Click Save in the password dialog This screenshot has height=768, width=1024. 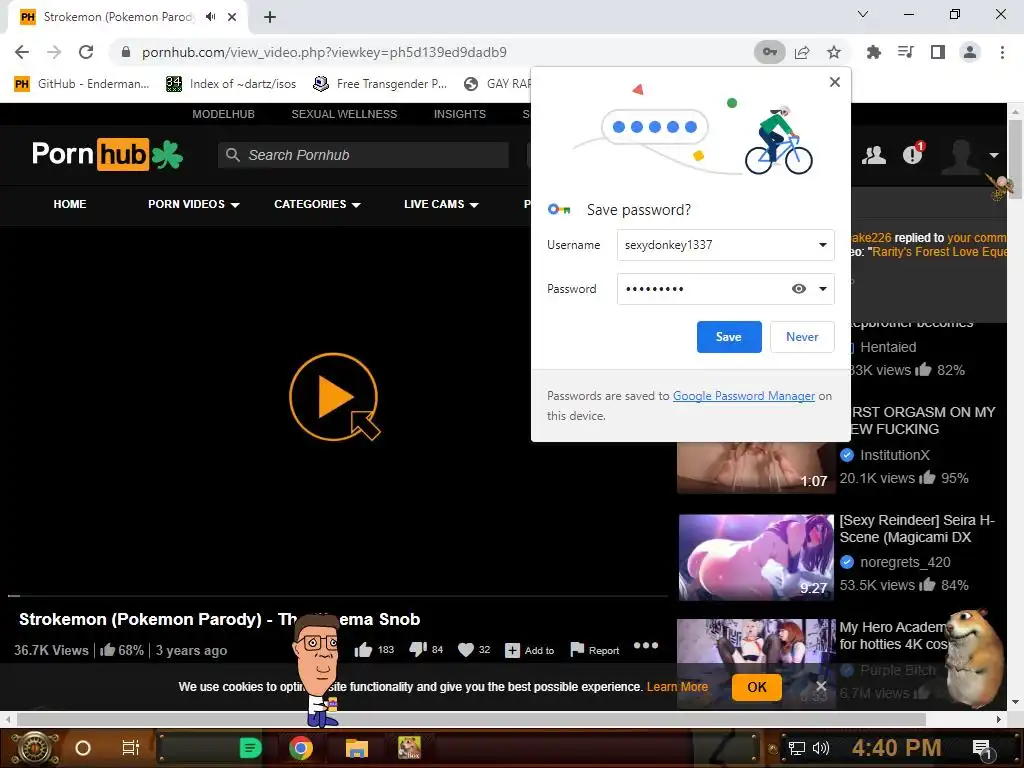(729, 337)
